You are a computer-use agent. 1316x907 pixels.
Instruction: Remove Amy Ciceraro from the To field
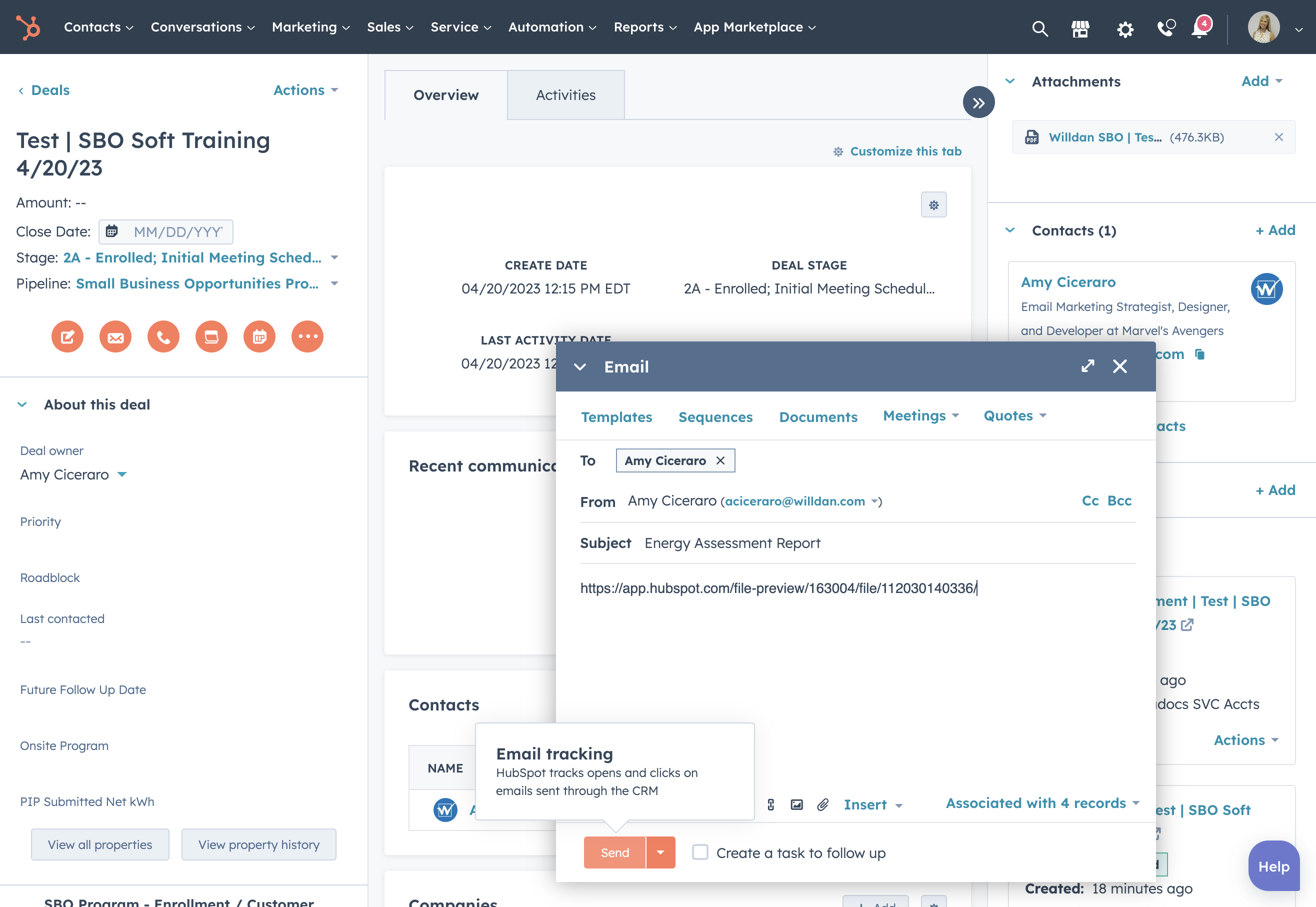720,460
